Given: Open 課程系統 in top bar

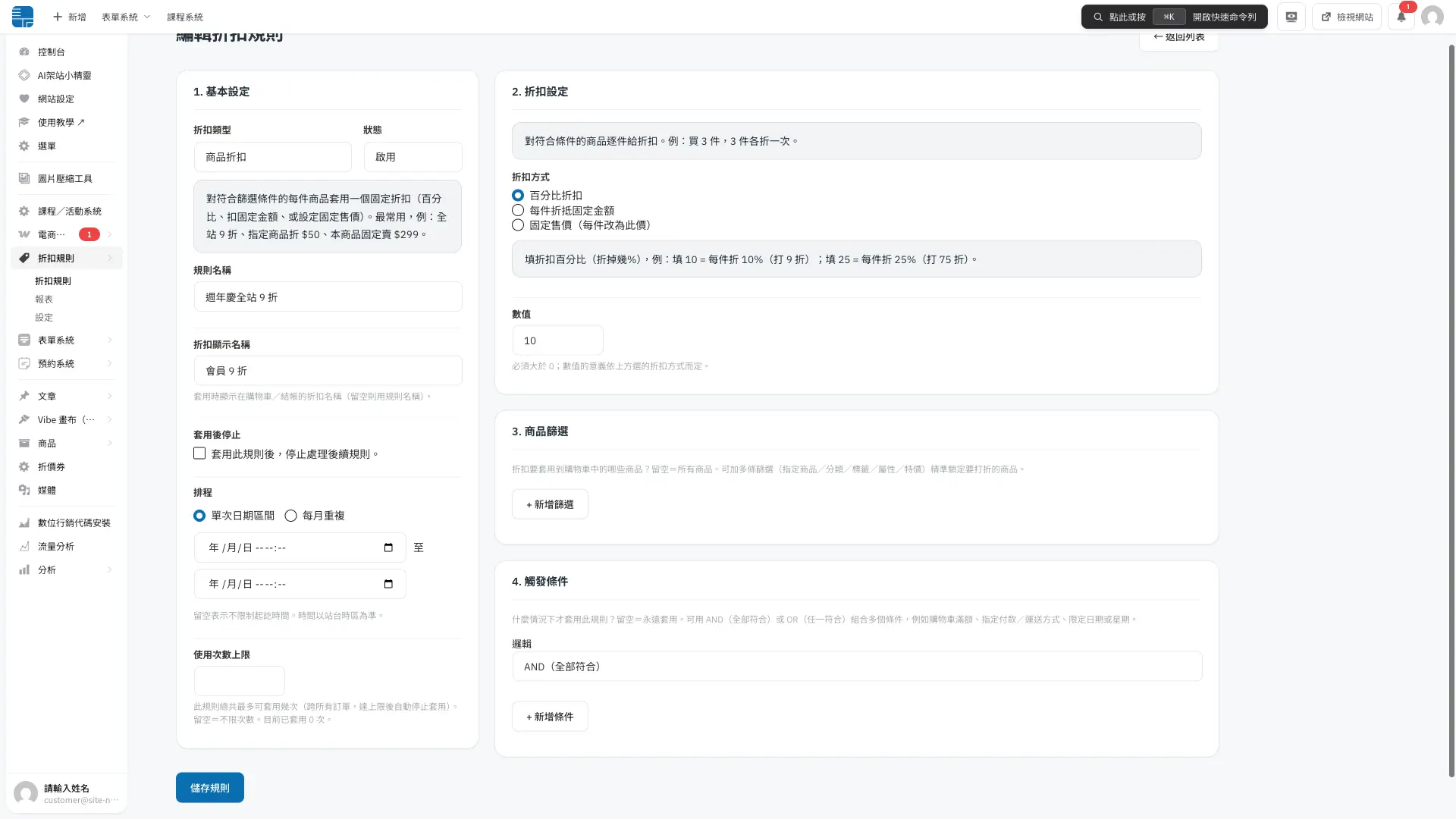Looking at the screenshot, I should [x=185, y=17].
